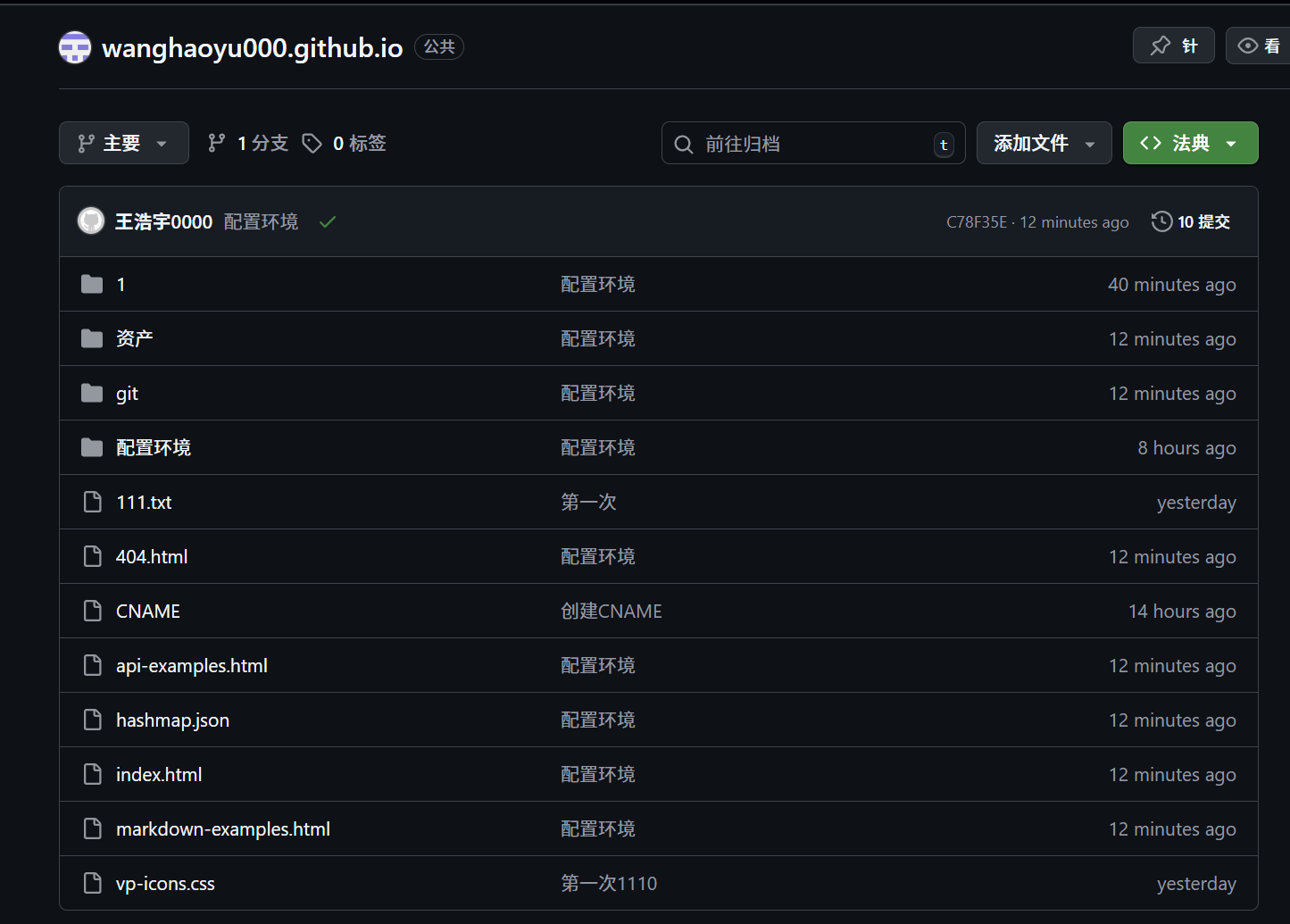Click the green commit status checkmark
This screenshot has width=1290, height=924.
[328, 222]
